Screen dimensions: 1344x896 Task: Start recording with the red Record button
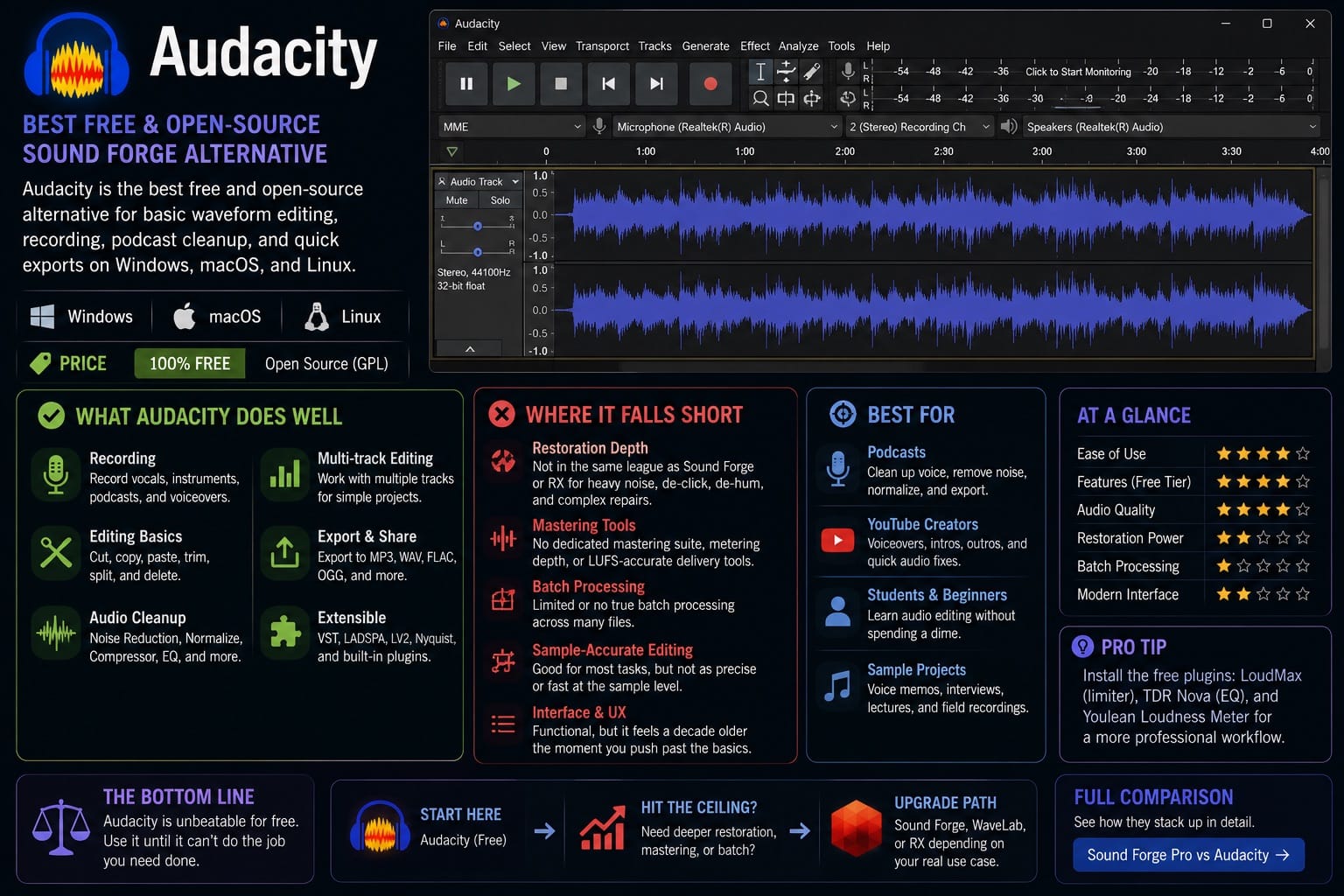click(x=710, y=84)
